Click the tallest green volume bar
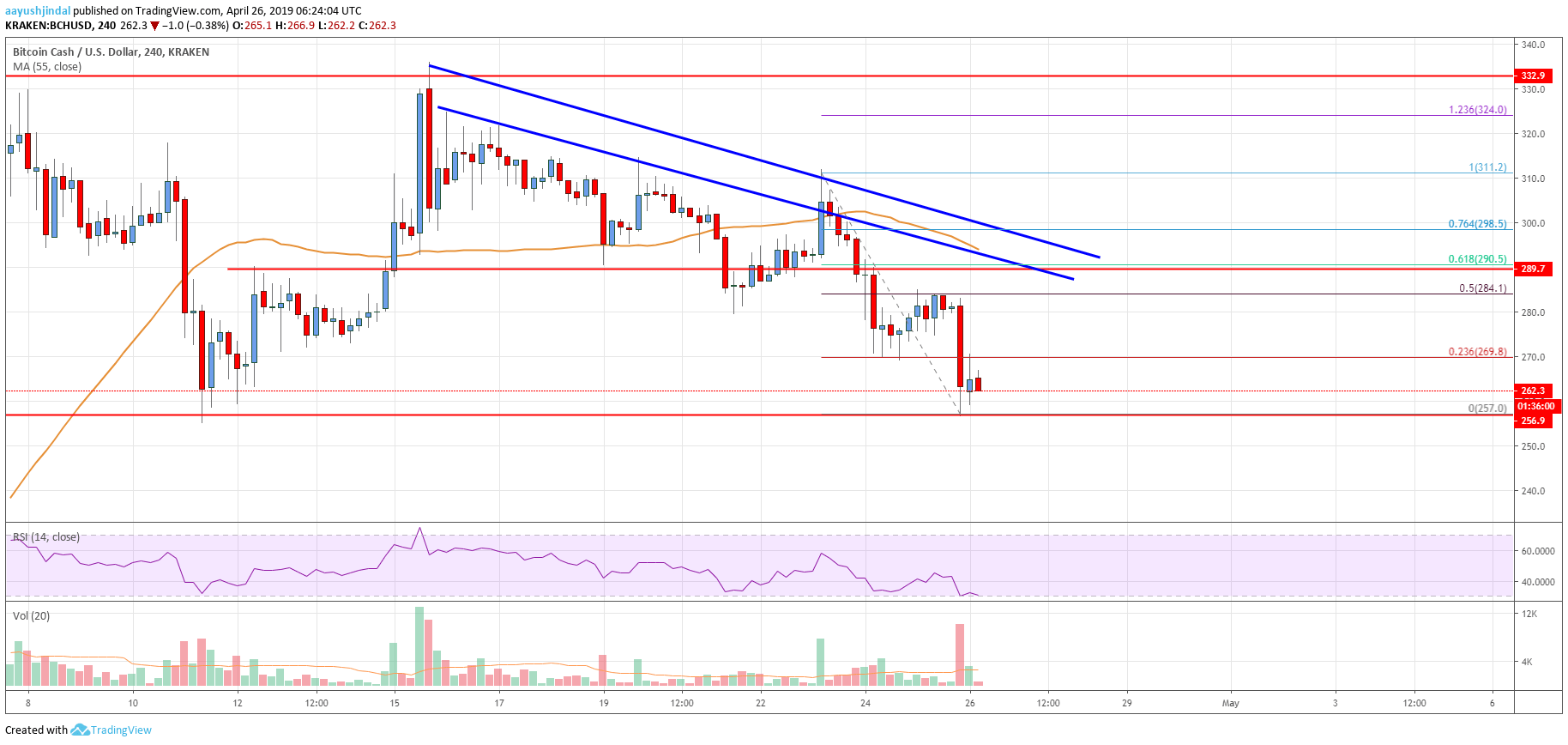 [419, 645]
